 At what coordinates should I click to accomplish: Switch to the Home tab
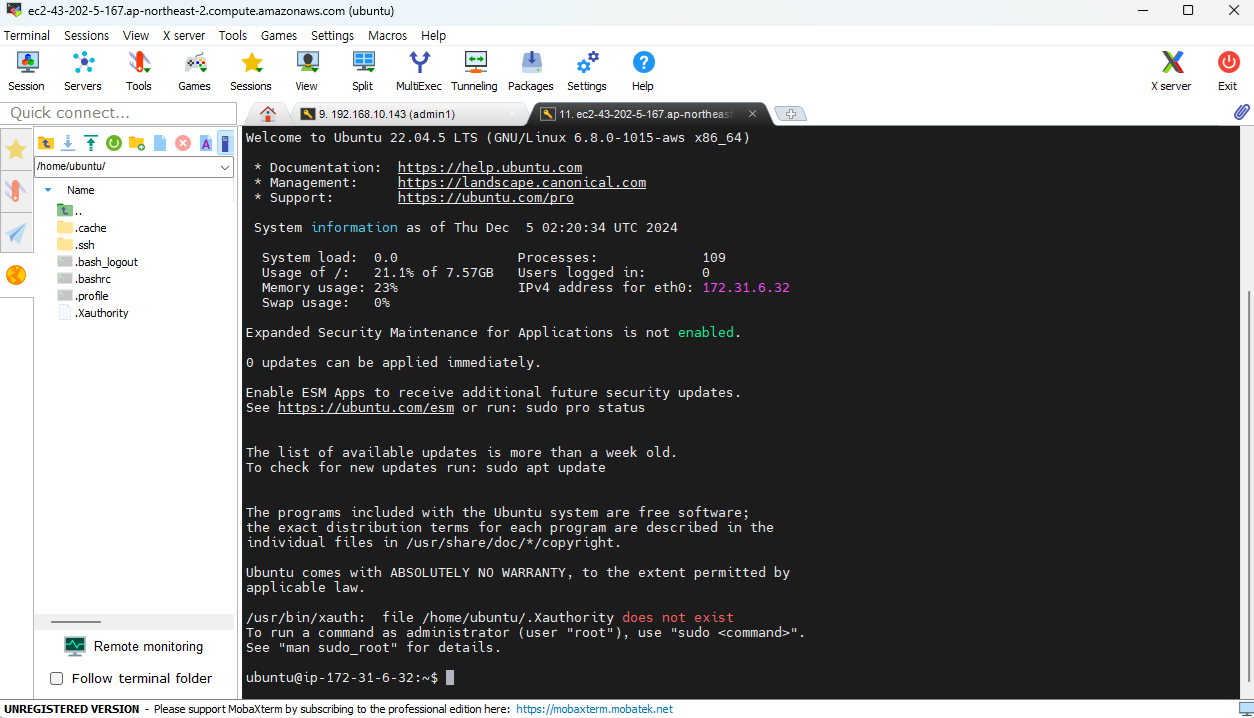(x=267, y=113)
